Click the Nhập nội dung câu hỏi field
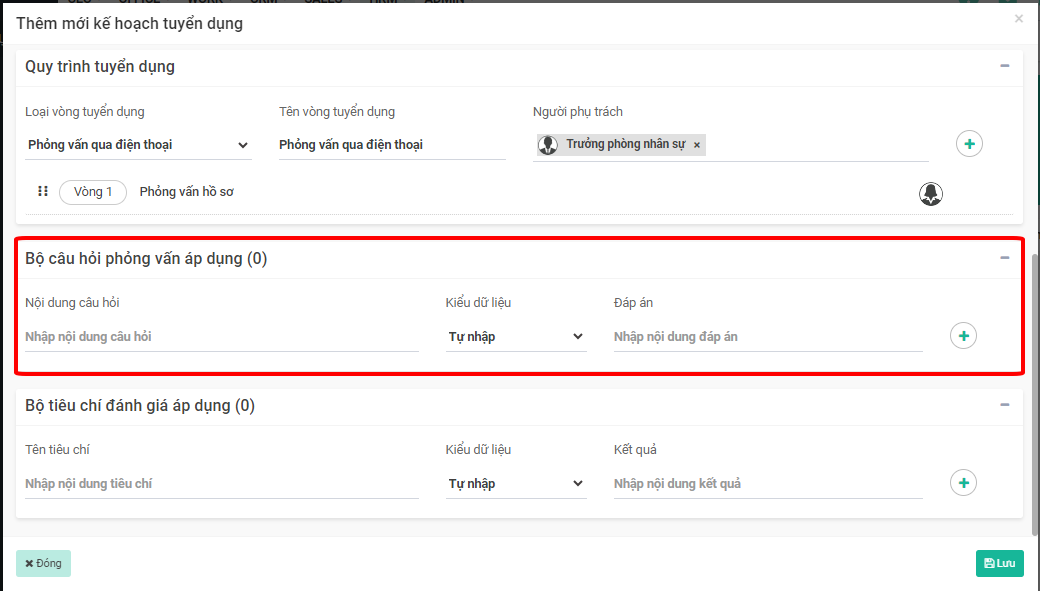Image resolution: width=1040 pixels, height=591 pixels. tap(221, 337)
